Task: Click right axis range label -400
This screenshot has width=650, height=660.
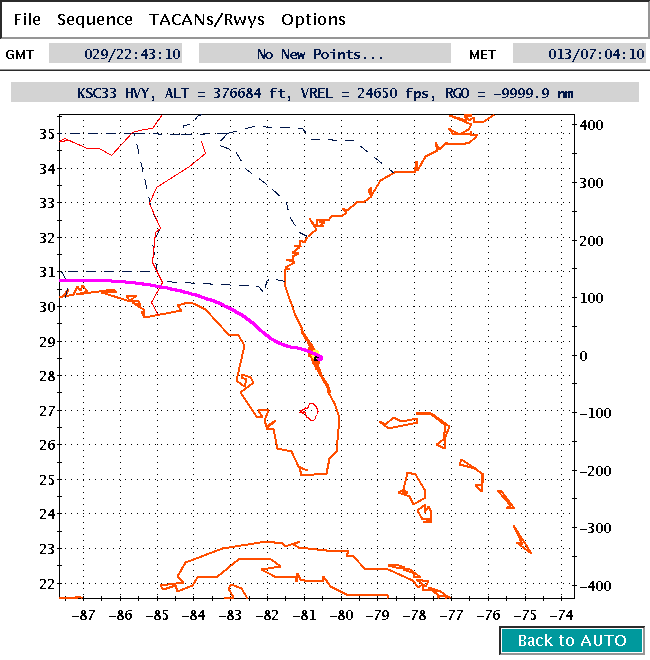Action: click(x=595, y=585)
